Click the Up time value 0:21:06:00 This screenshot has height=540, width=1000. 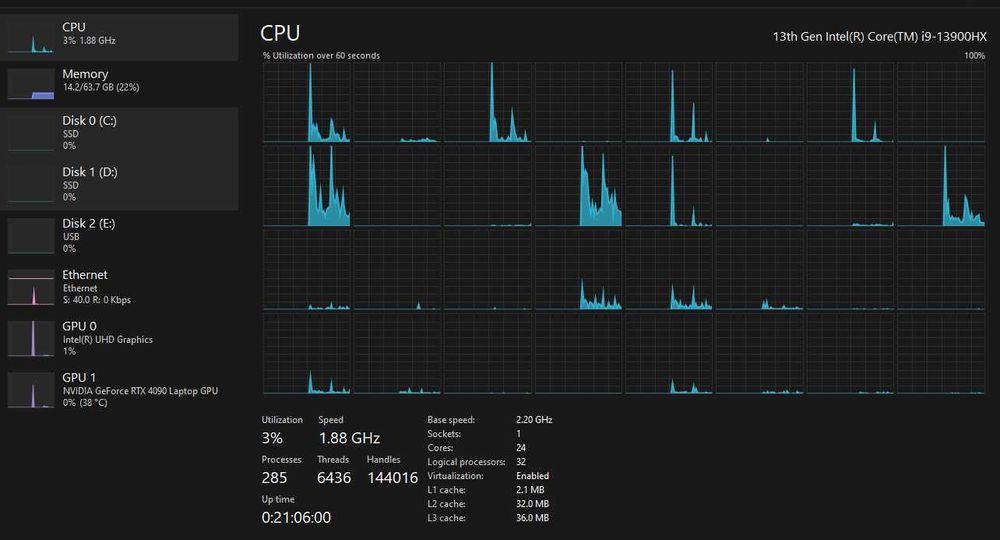click(x=296, y=517)
